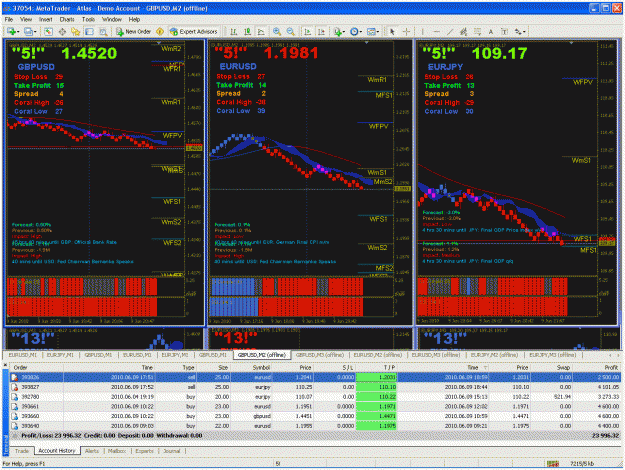Click the green 110.10 T/P cell
The height and width of the screenshot is (470, 625).
pyautogui.click(x=376, y=387)
